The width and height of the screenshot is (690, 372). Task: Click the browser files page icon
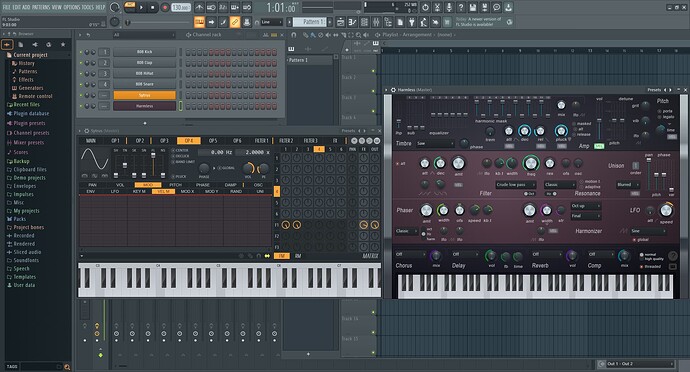(21, 44)
